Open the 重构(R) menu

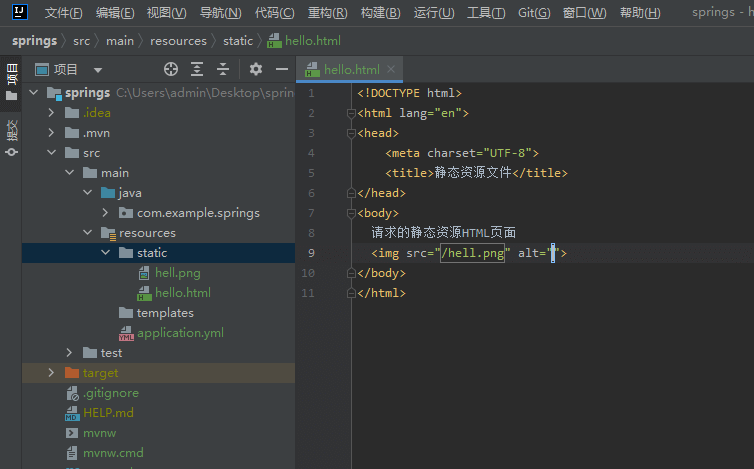click(327, 13)
